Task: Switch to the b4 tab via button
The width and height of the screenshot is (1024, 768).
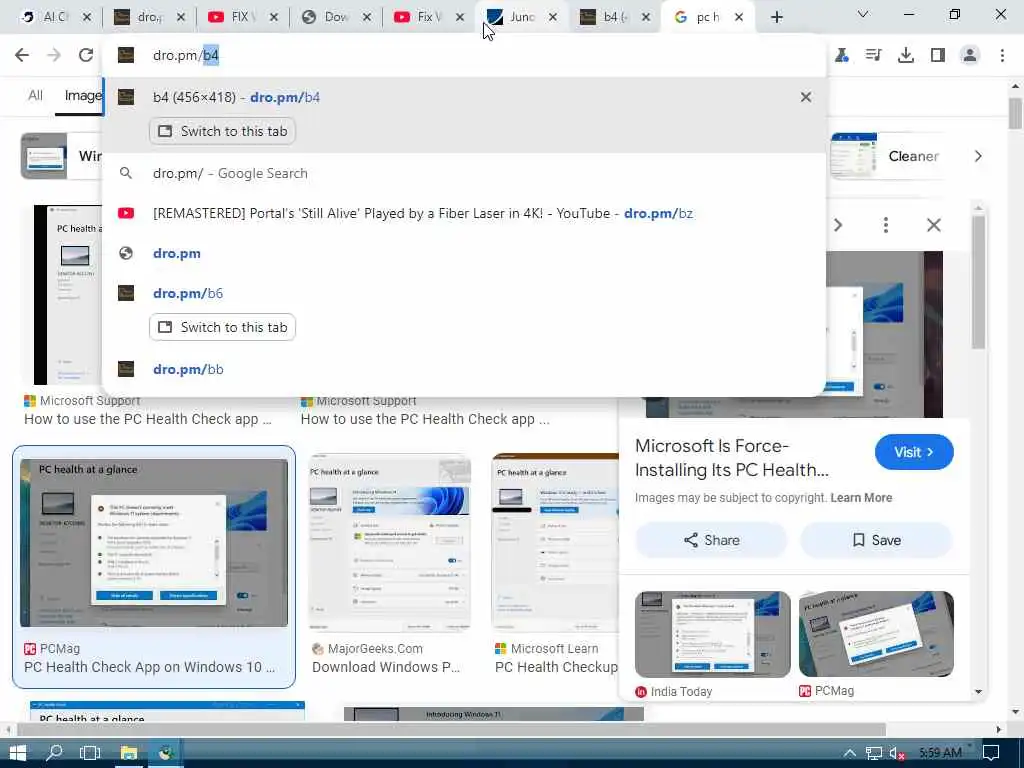Action: (222, 131)
